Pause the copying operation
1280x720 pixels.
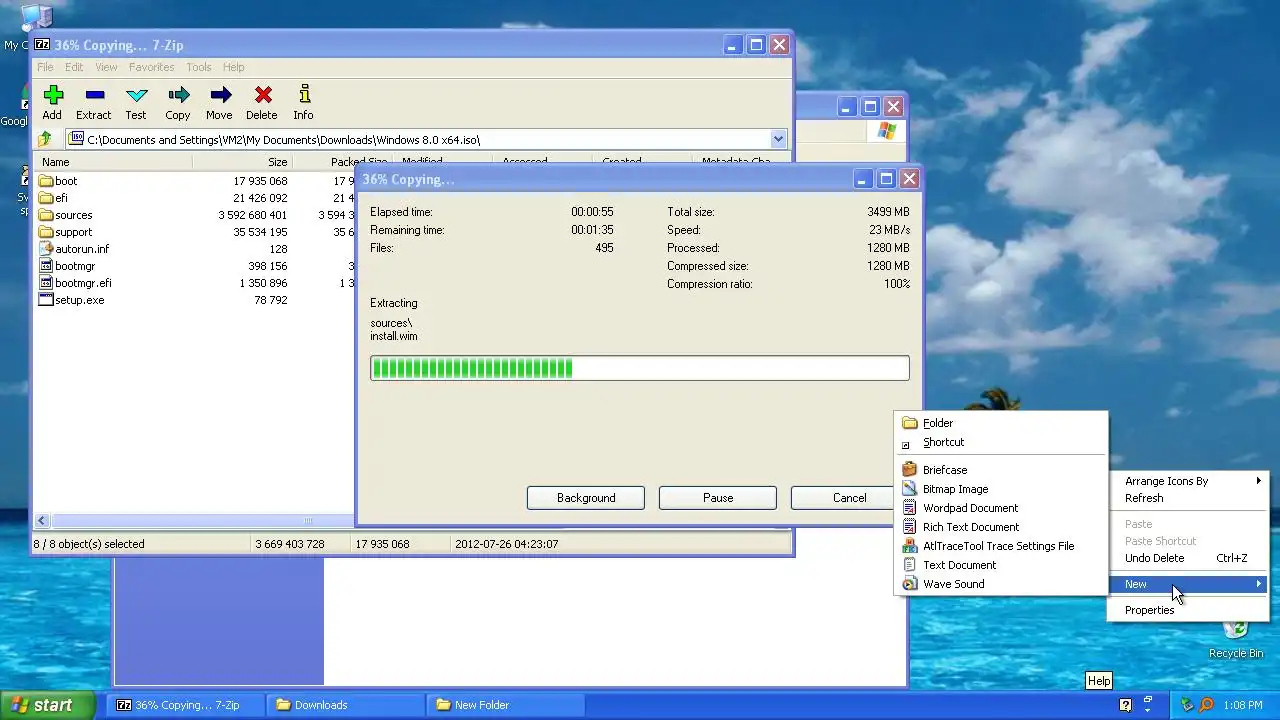click(718, 498)
